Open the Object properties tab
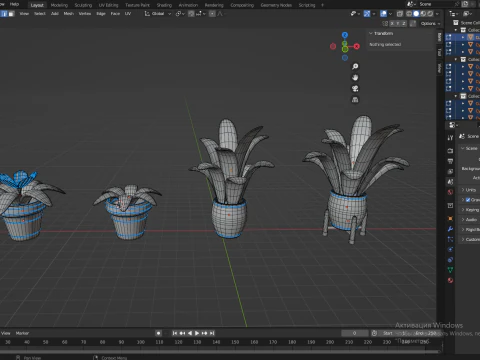The image size is (480, 360). 450,218
